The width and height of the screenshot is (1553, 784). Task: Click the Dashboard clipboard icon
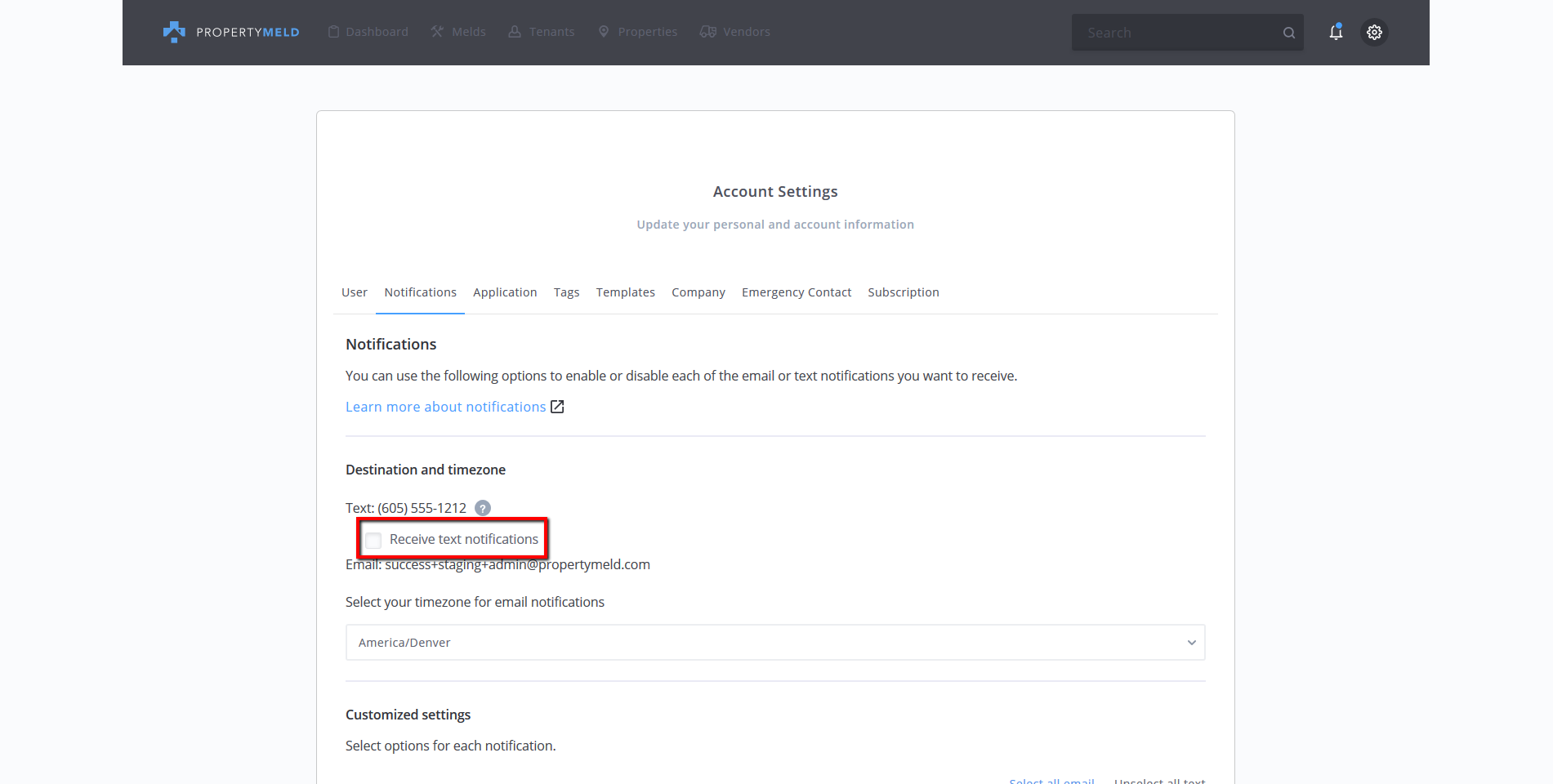click(x=333, y=32)
